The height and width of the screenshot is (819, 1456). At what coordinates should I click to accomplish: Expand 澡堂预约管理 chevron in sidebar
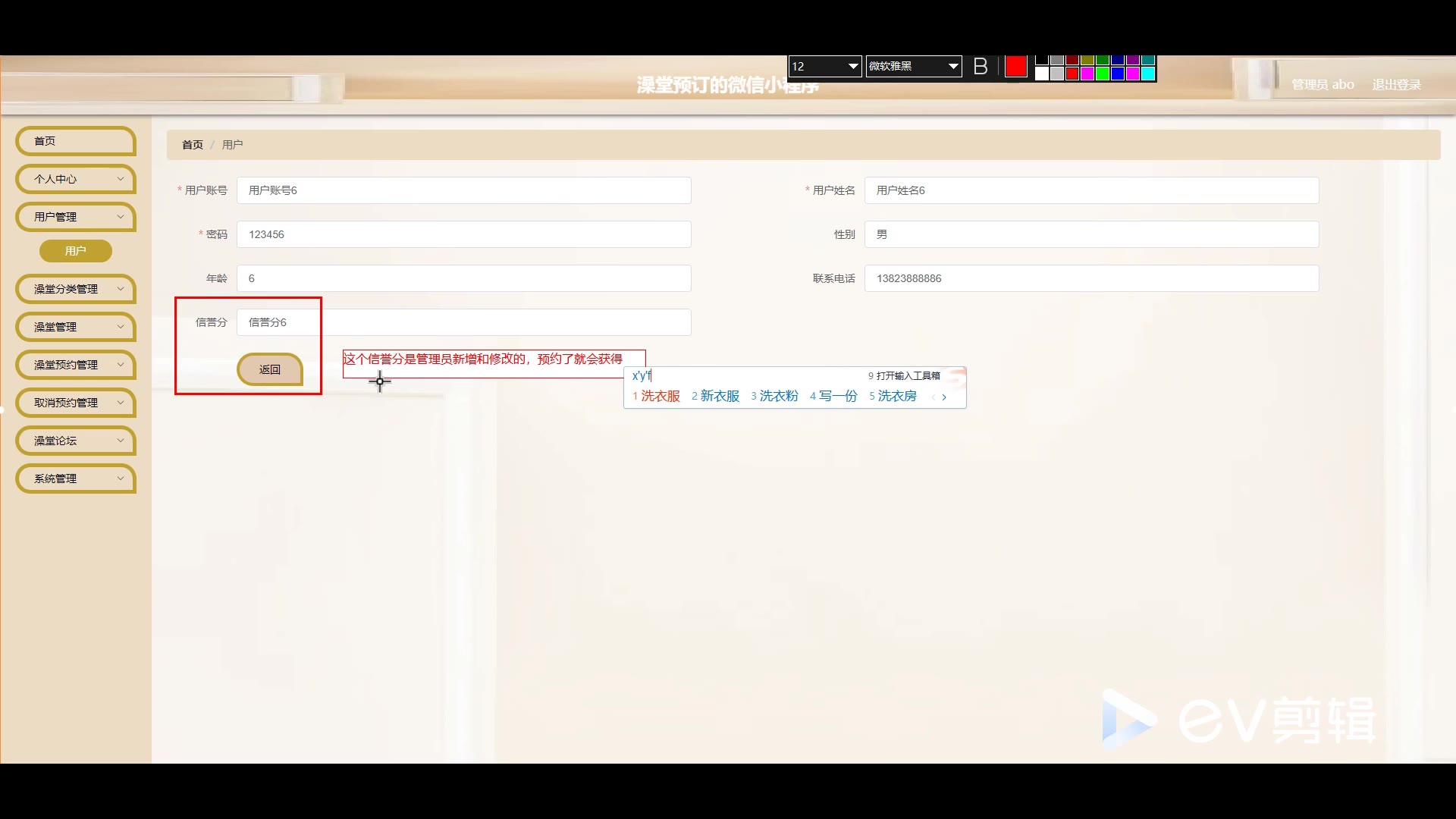click(x=120, y=365)
